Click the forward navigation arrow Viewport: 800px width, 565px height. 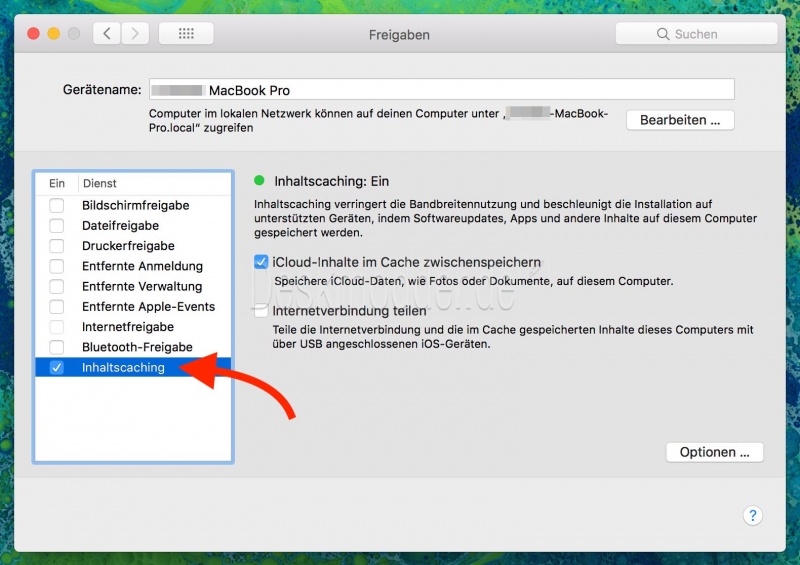click(135, 34)
